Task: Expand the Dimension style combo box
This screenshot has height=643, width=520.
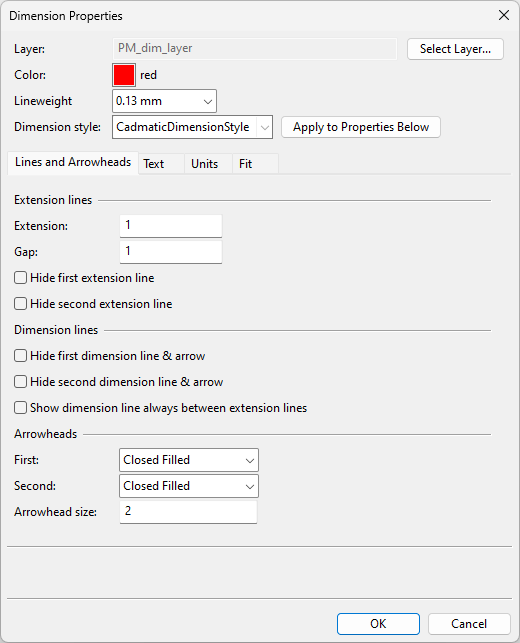Action: pyautogui.click(x=265, y=127)
